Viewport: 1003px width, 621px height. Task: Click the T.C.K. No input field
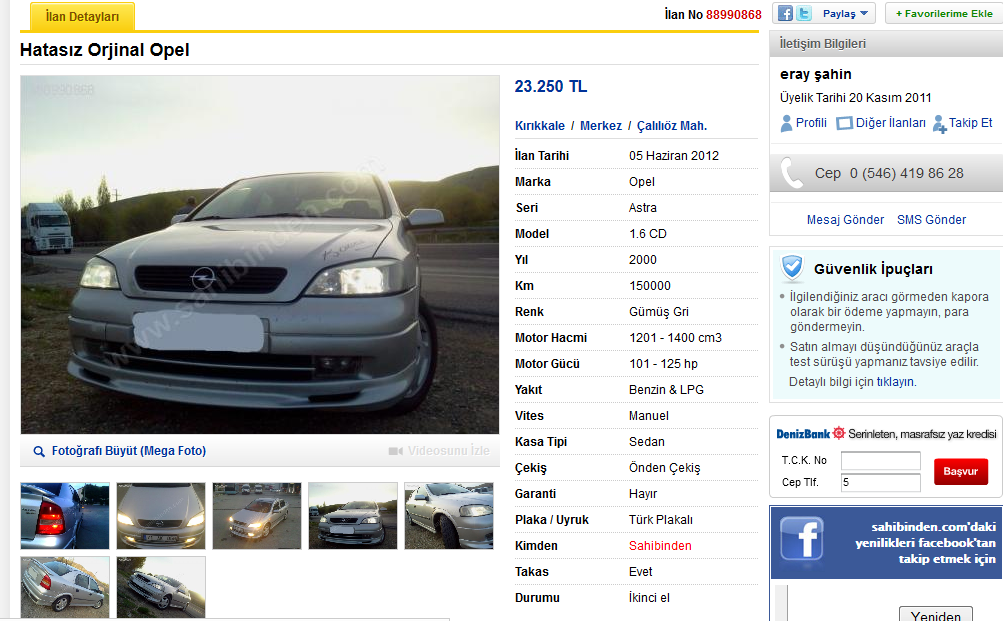pyautogui.click(x=880, y=460)
